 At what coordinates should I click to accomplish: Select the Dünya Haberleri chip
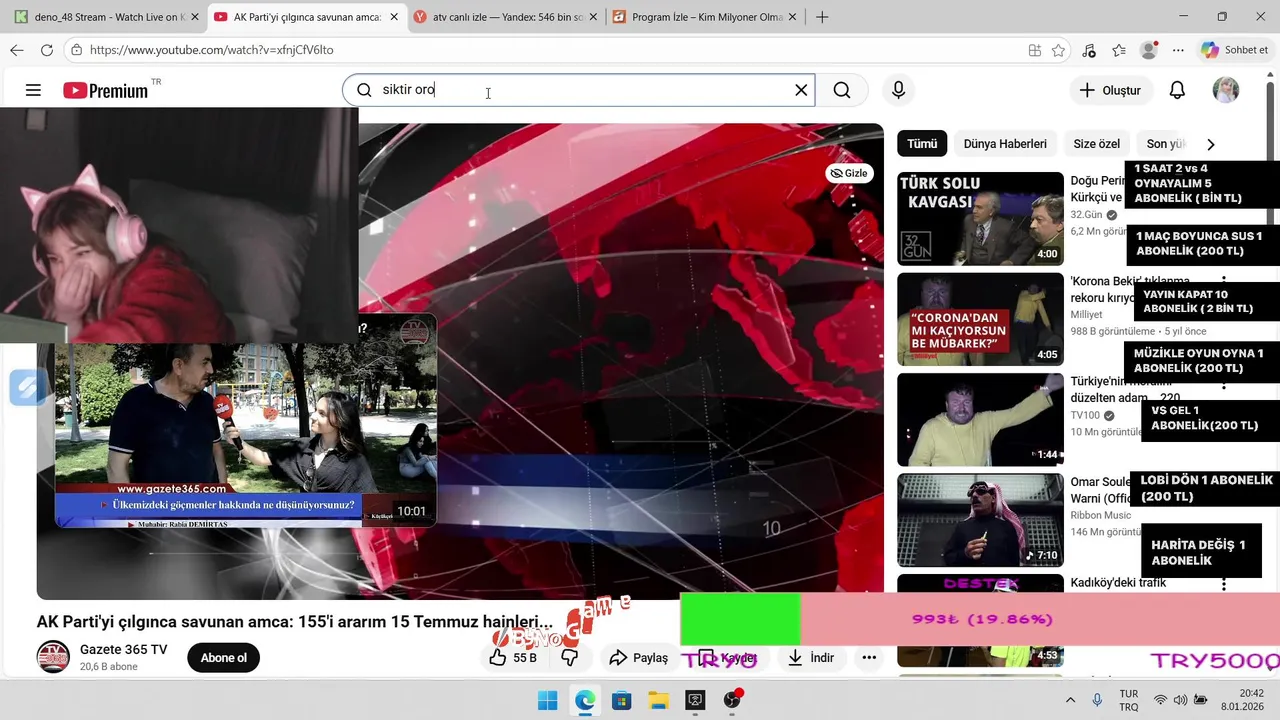tap(1005, 144)
